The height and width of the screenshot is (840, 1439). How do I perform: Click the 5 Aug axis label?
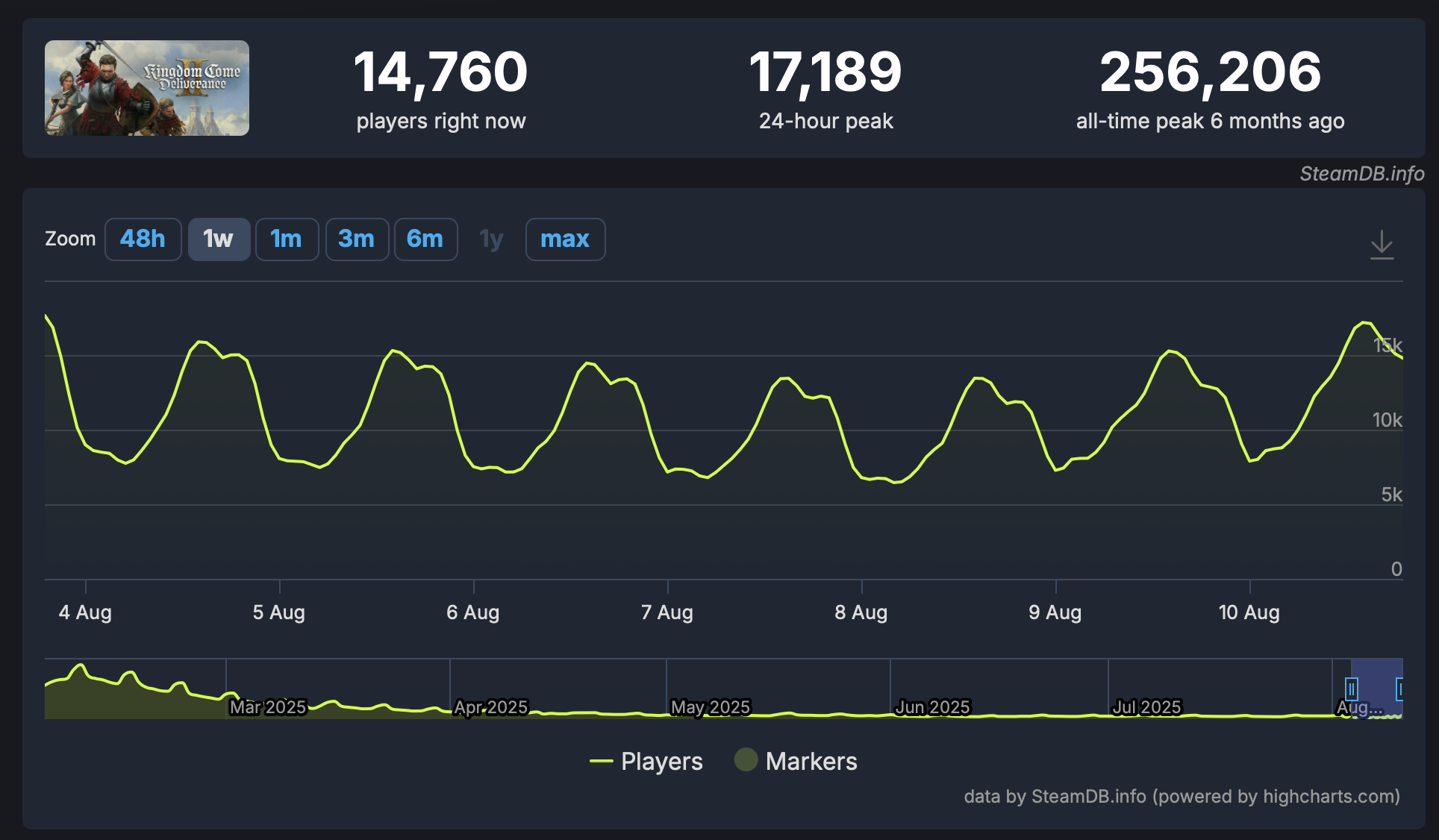279,612
